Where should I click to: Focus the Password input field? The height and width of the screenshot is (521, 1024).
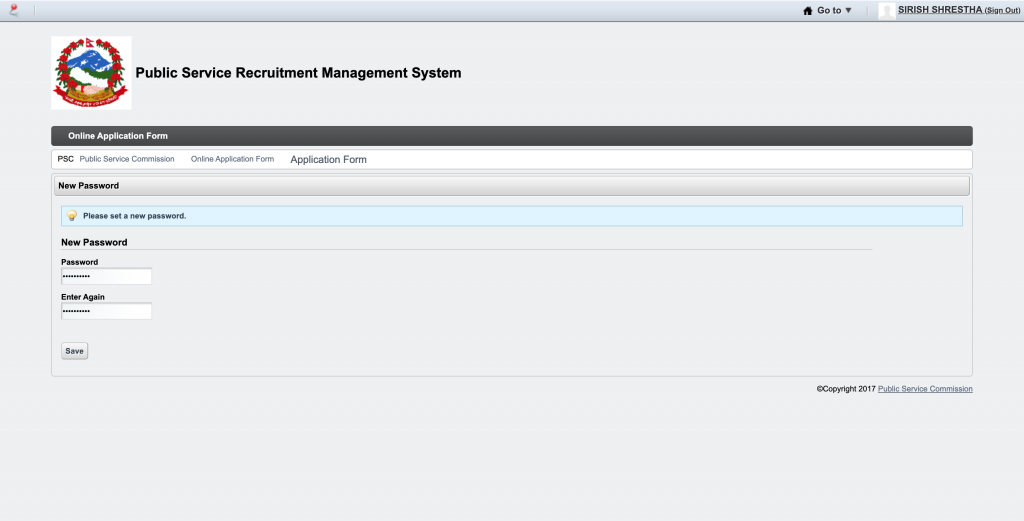point(106,277)
